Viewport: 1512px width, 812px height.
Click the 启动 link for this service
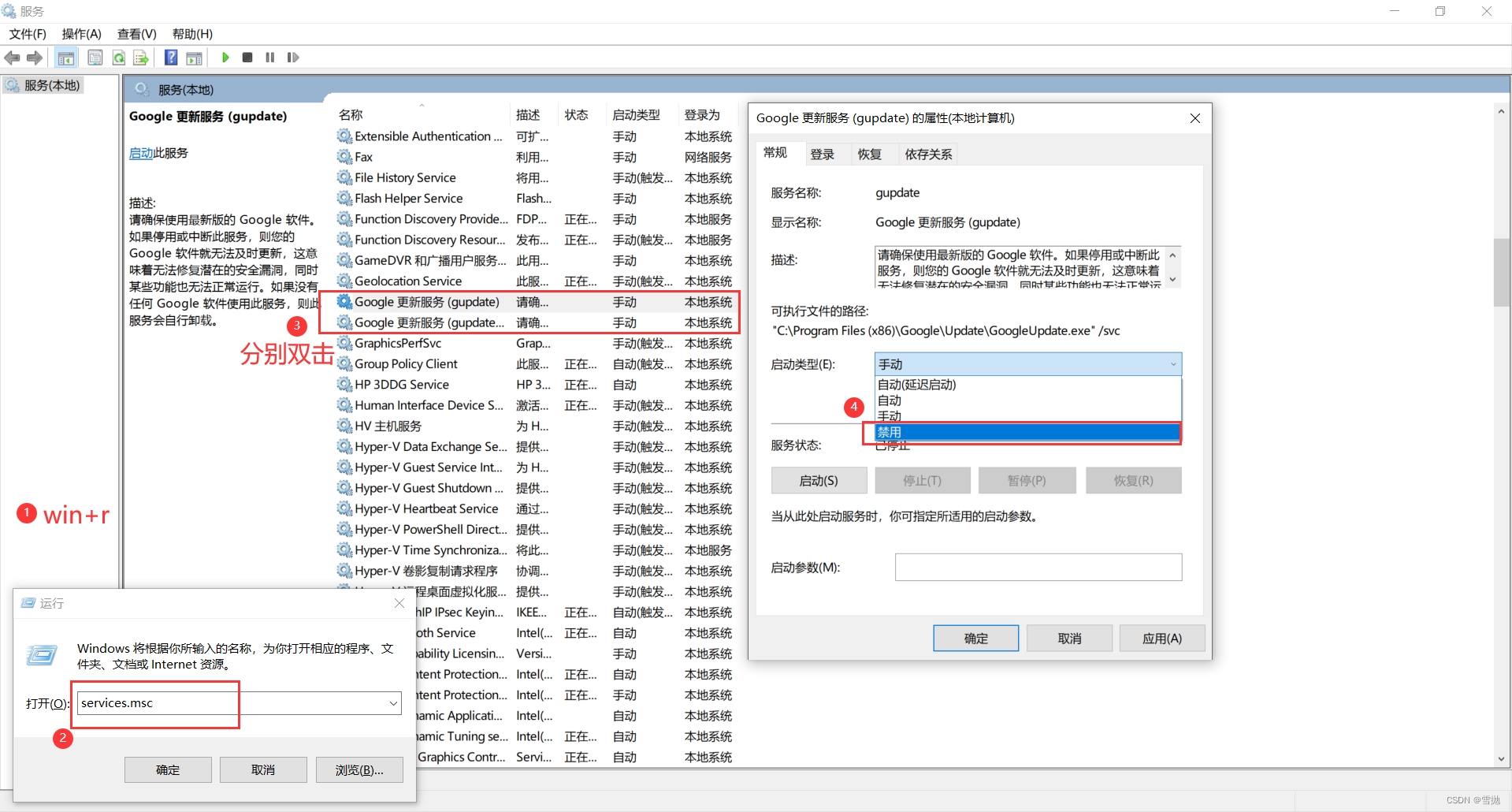141,153
